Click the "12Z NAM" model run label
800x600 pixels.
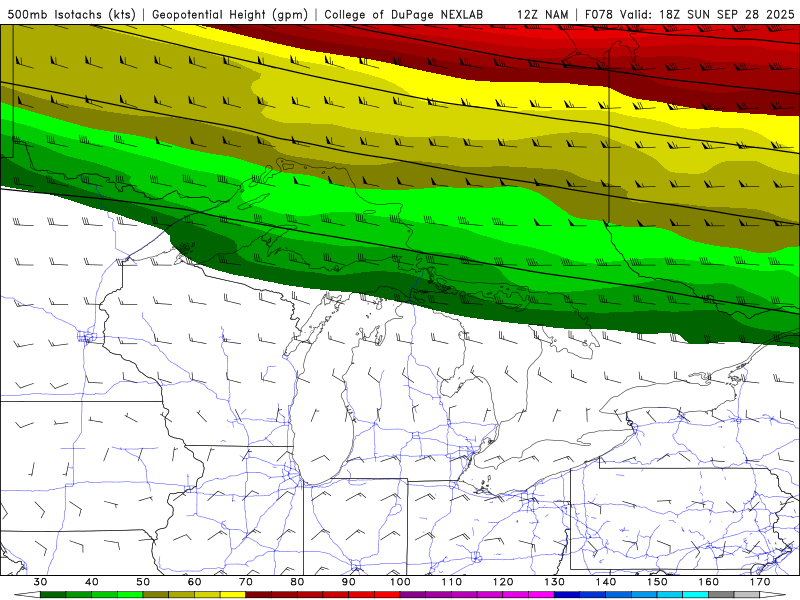click(x=542, y=14)
